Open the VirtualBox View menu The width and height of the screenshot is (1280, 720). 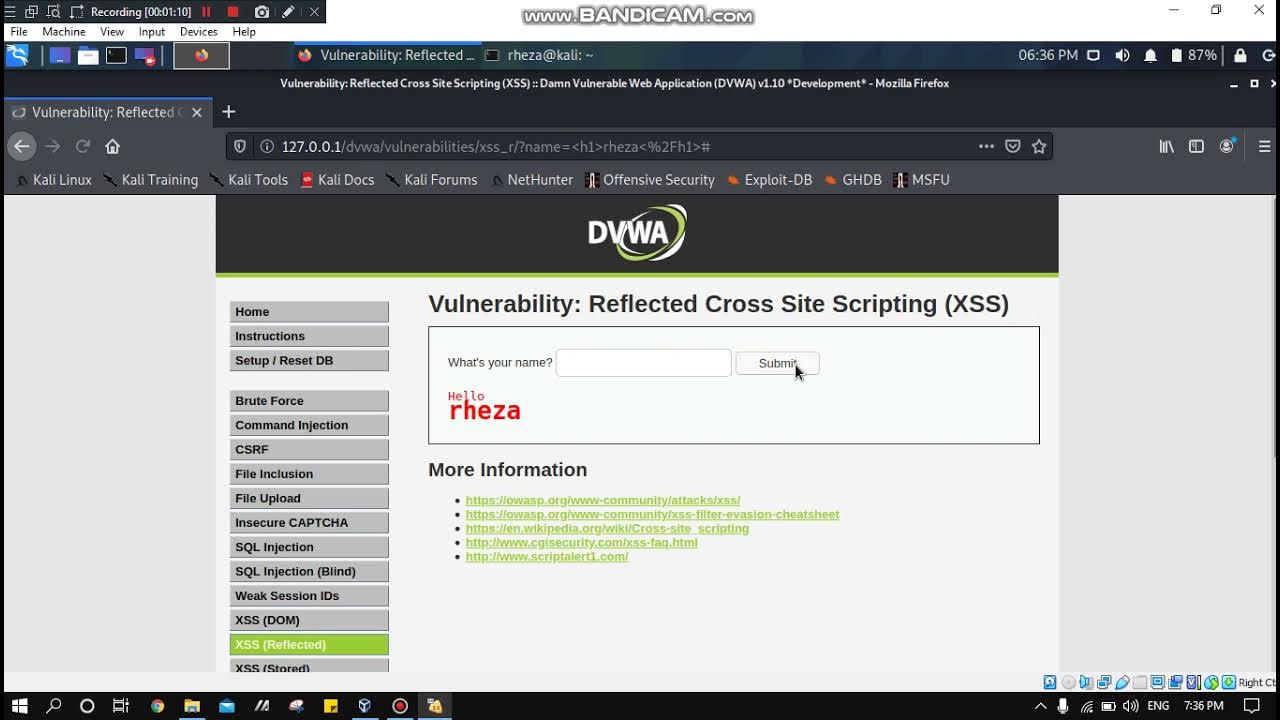tap(112, 32)
